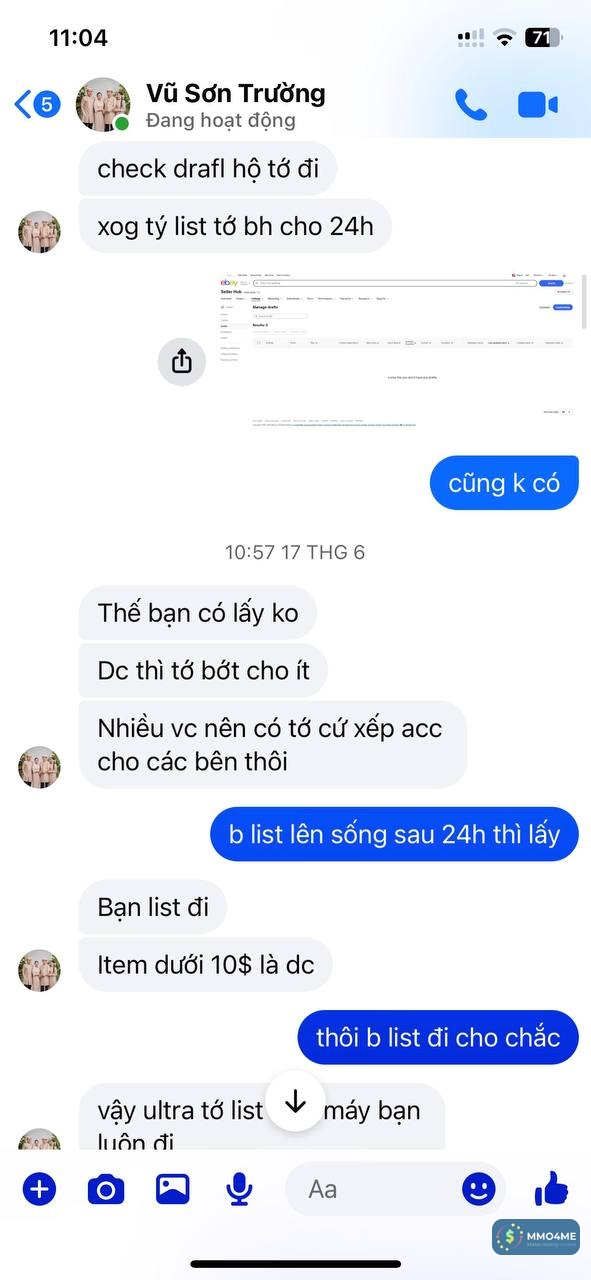Image resolution: width=591 pixels, height=1280 pixels.
Task: Jump to latest messages with down arrow
Action: [295, 1102]
